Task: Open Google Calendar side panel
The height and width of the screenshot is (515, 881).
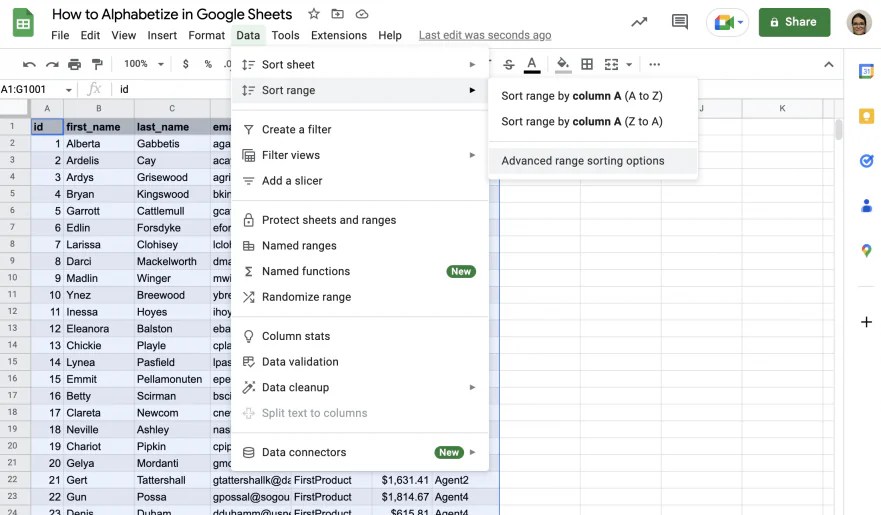Action: tap(866, 71)
